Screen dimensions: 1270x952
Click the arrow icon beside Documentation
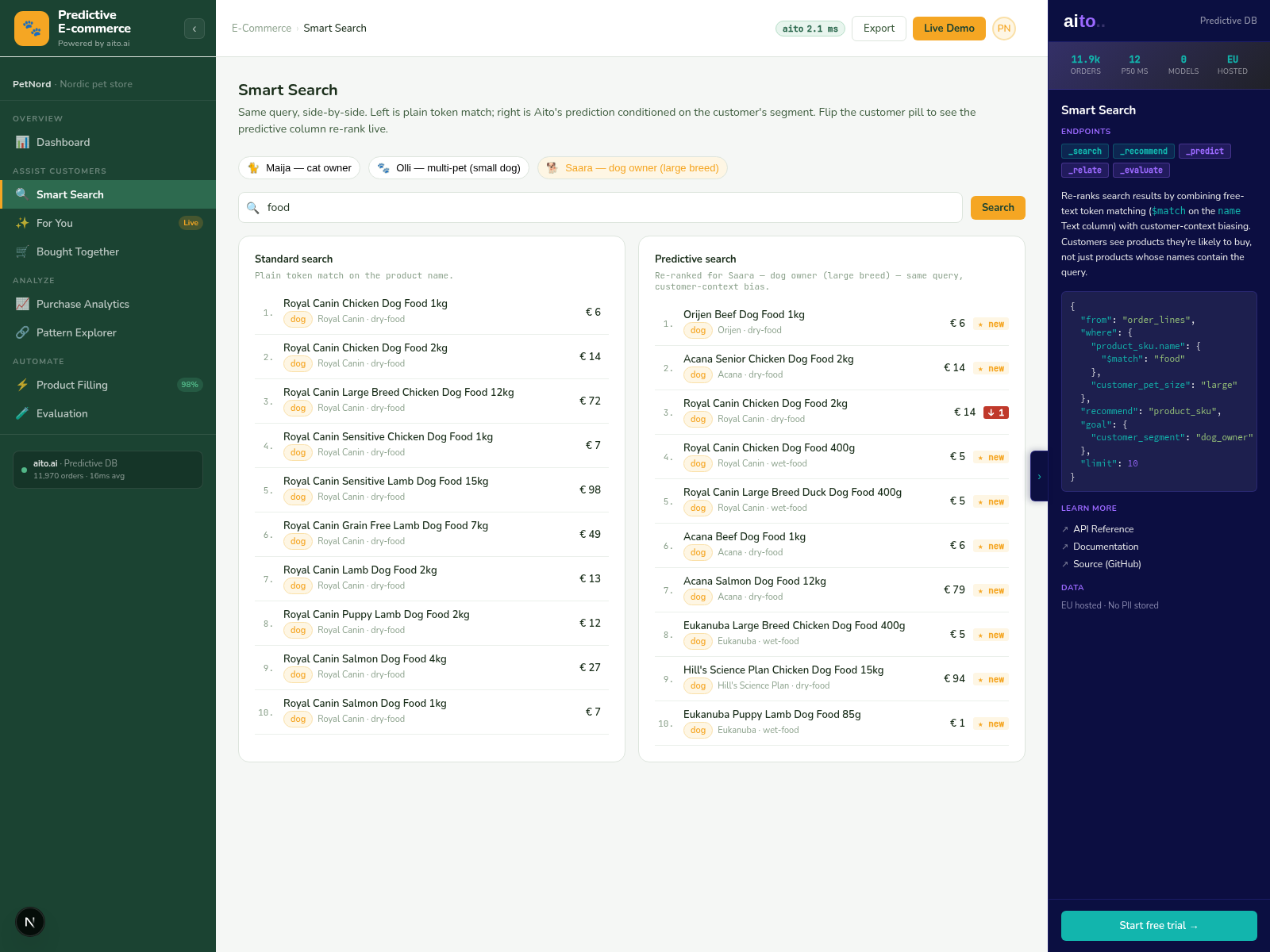coord(1065,547)
